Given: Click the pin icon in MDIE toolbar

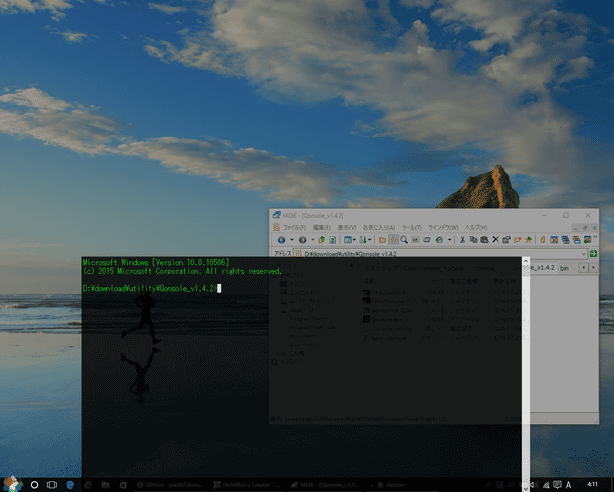Looking at the screenshot, I should [528, 240].
